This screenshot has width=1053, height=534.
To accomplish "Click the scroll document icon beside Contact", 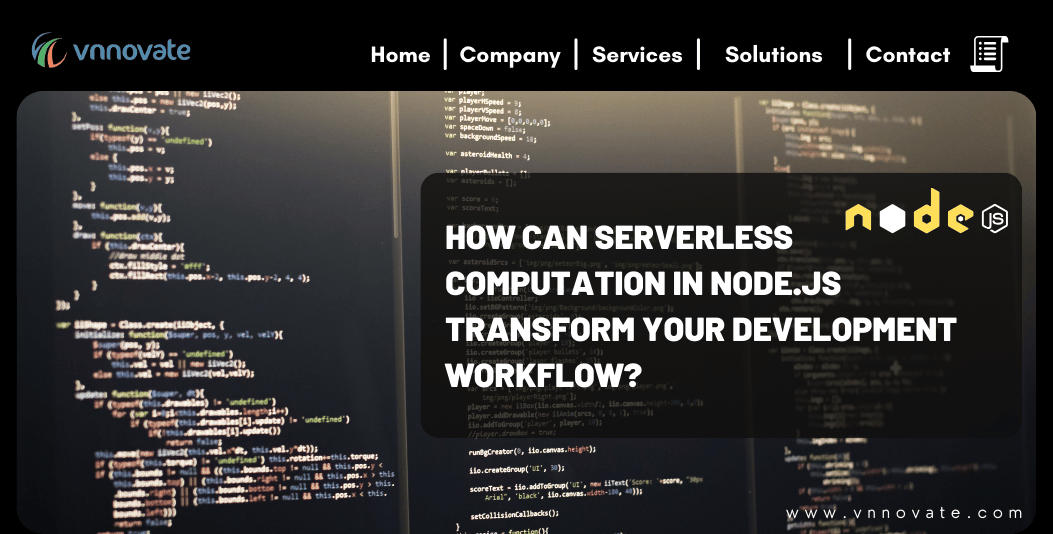I will [988, 54].
